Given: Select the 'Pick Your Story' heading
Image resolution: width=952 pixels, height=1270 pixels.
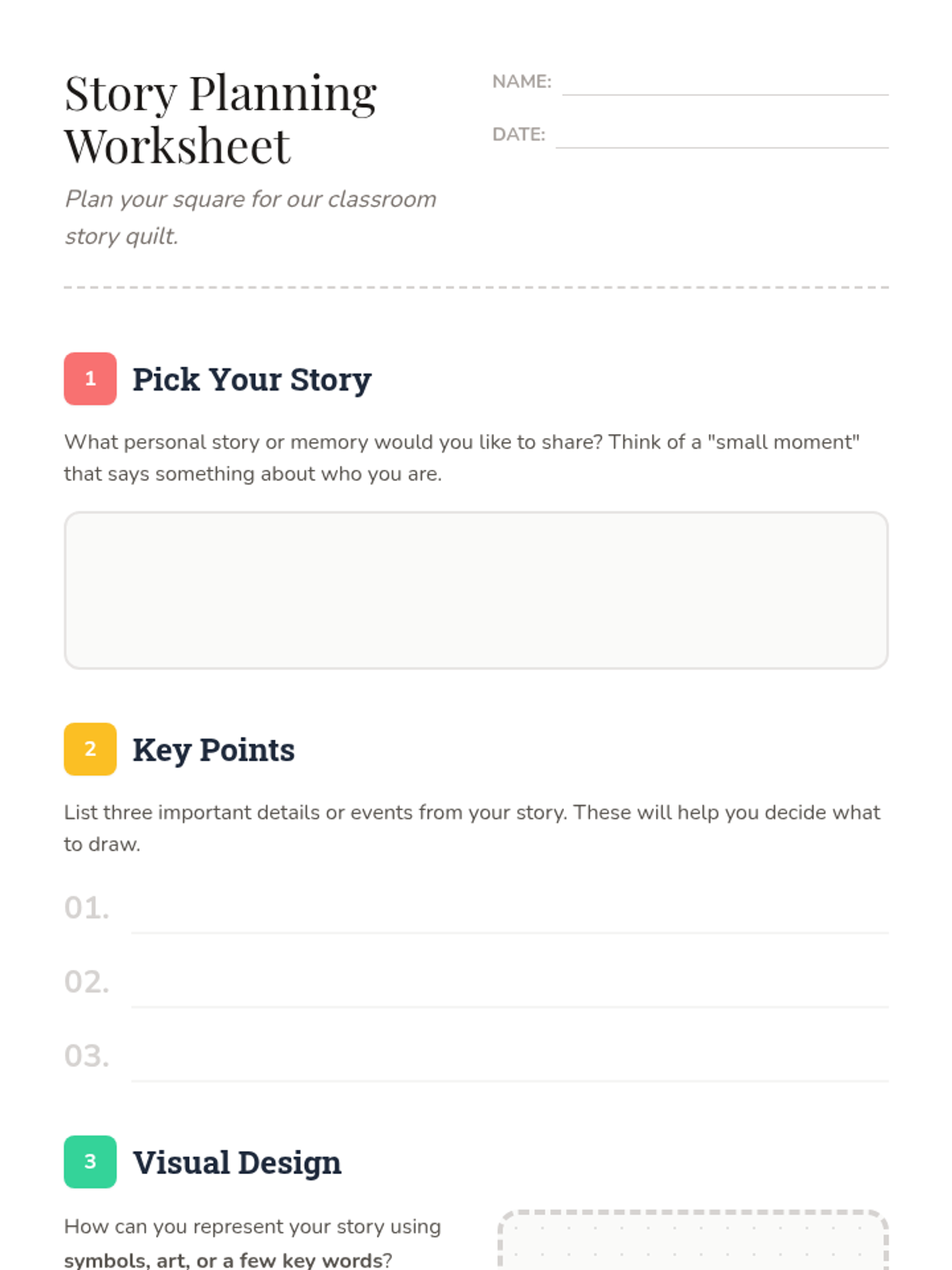Looking at the screenshot, I should [251, 379].
